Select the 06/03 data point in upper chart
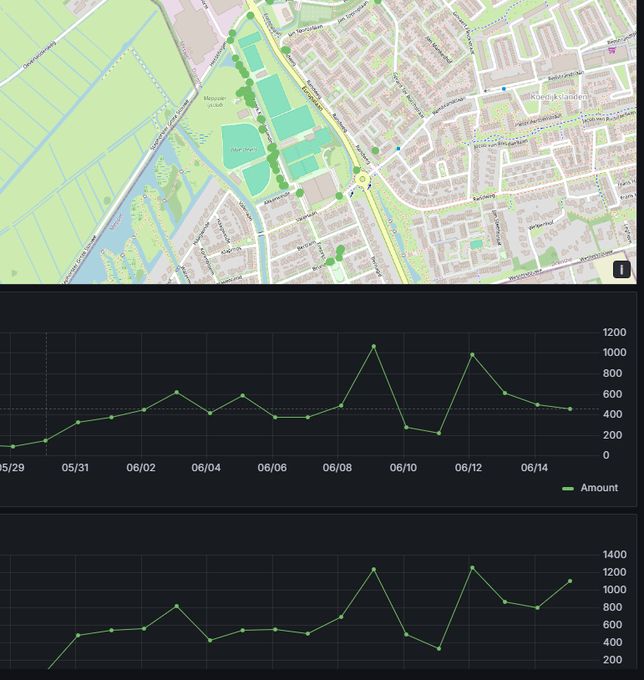The width and height of the screenshot is (644, 680). 177,392
